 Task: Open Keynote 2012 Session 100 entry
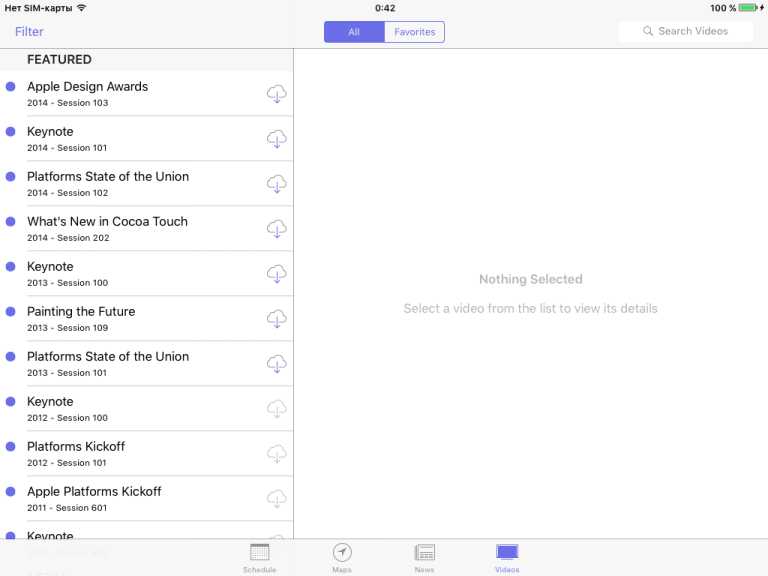click(x=146, y=409)
